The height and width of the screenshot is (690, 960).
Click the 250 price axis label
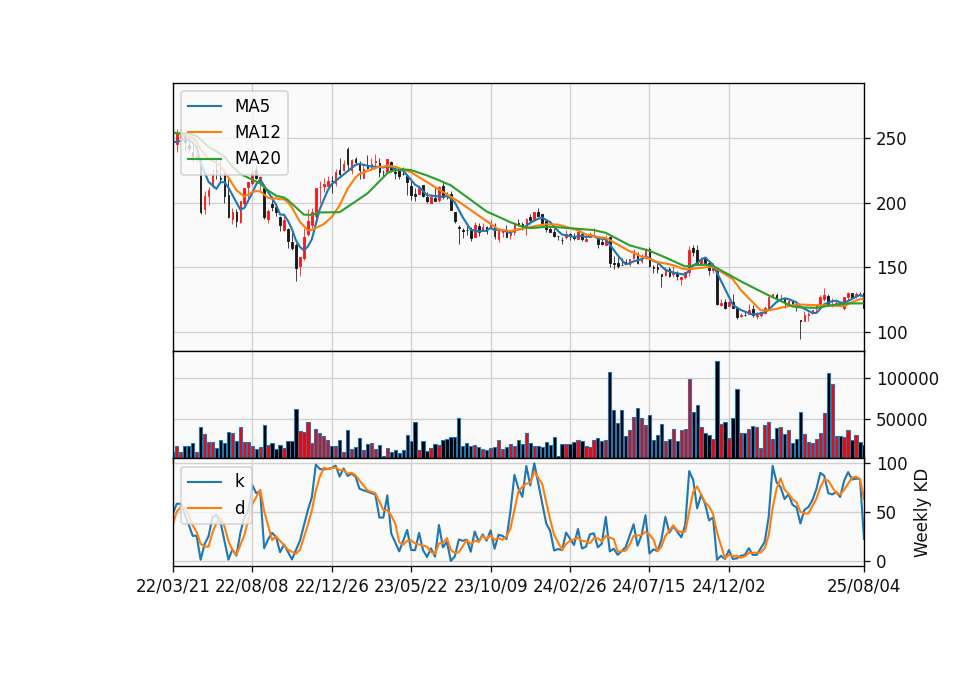[891, 139]
